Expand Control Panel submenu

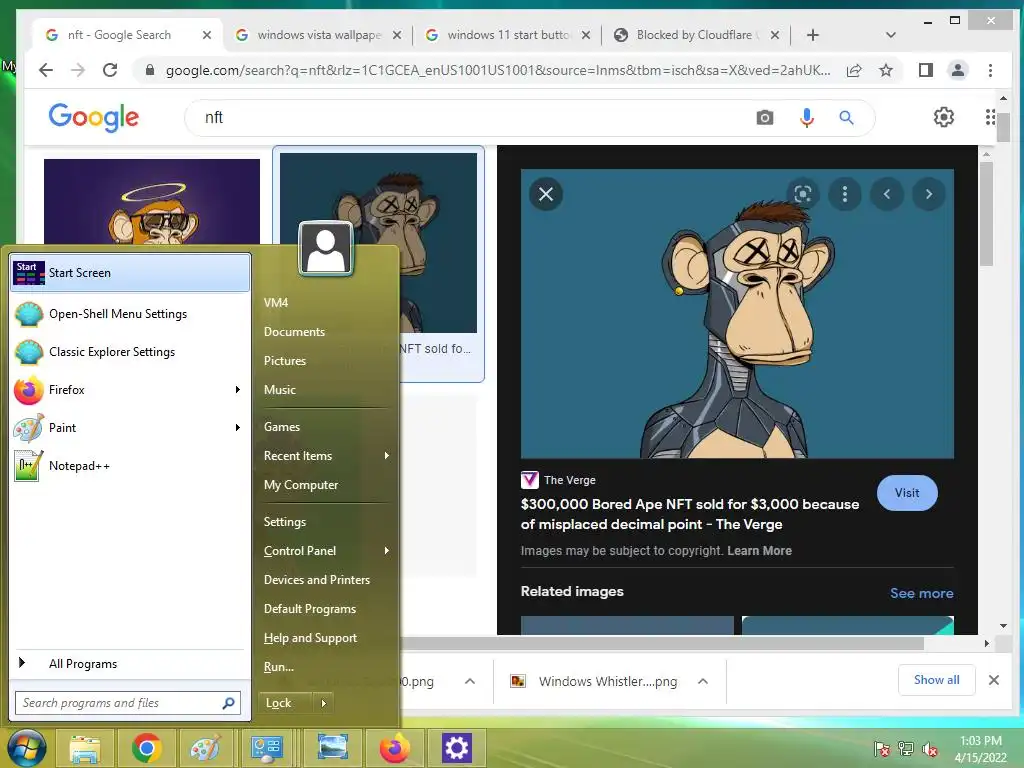pyautogui.click(x=387, y=551)
